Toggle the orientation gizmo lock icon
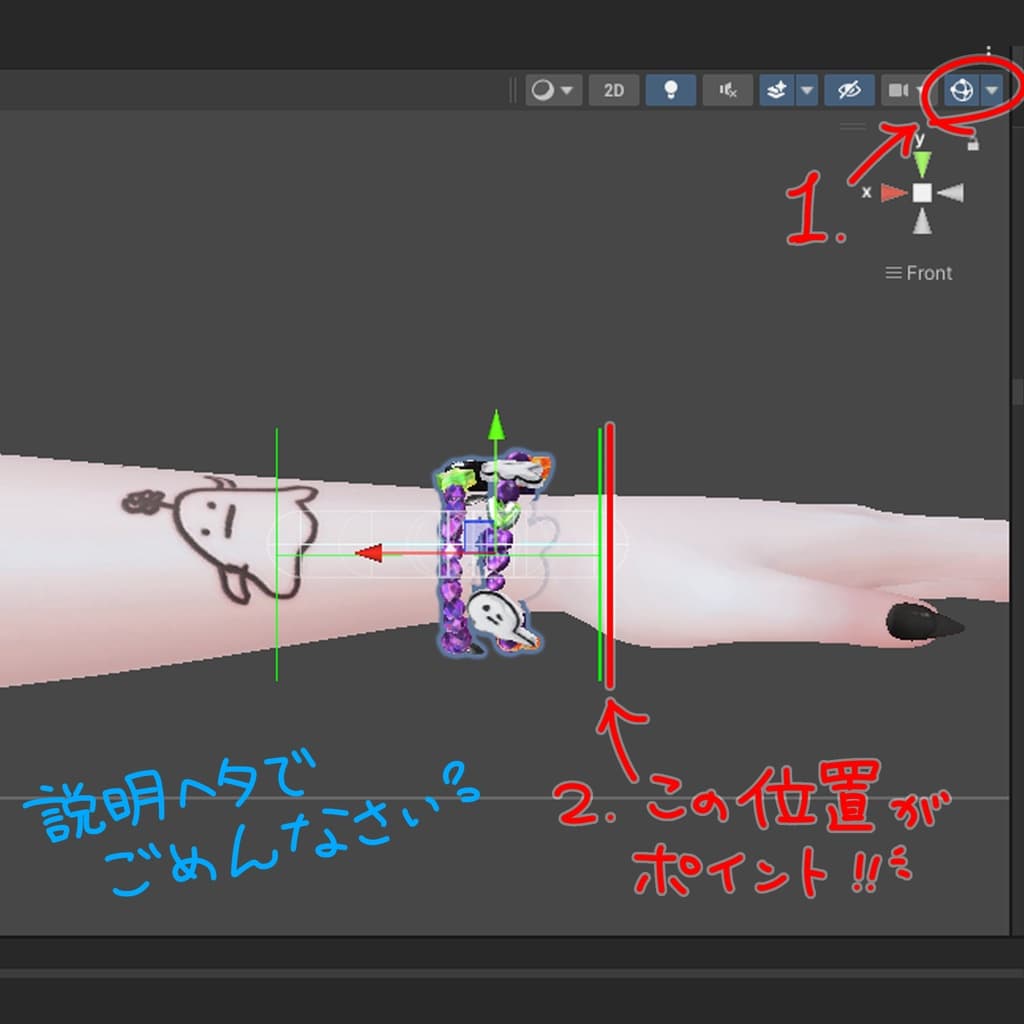 [x=972, y=143]
